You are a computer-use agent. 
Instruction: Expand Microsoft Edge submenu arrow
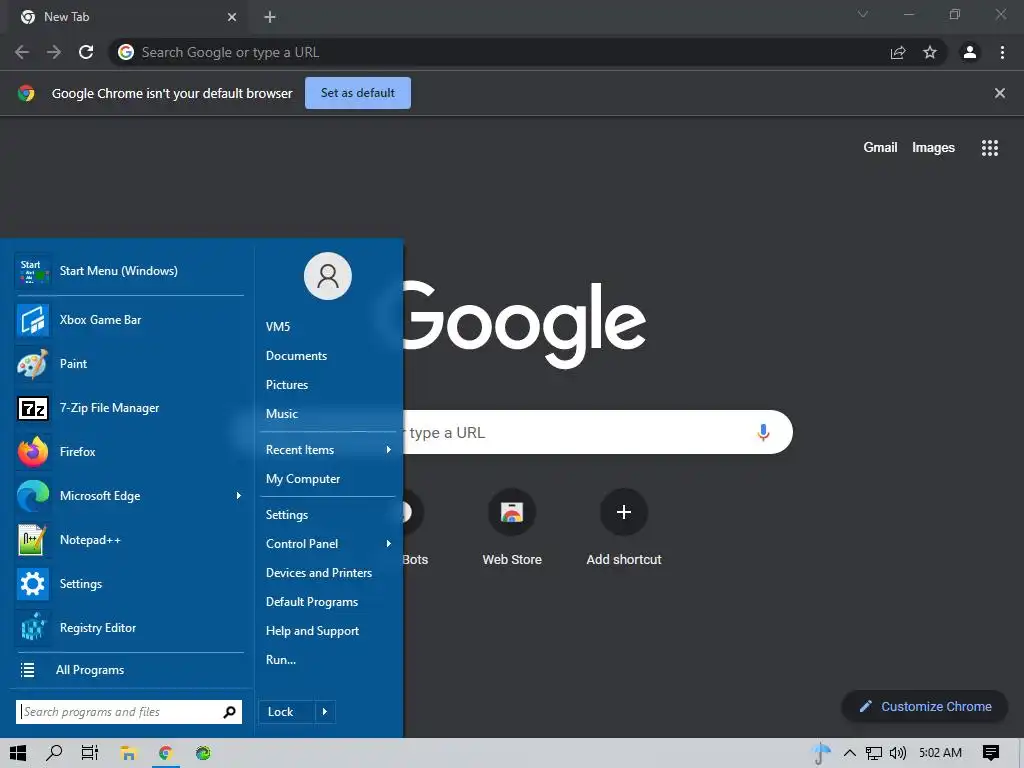[238, 496]
